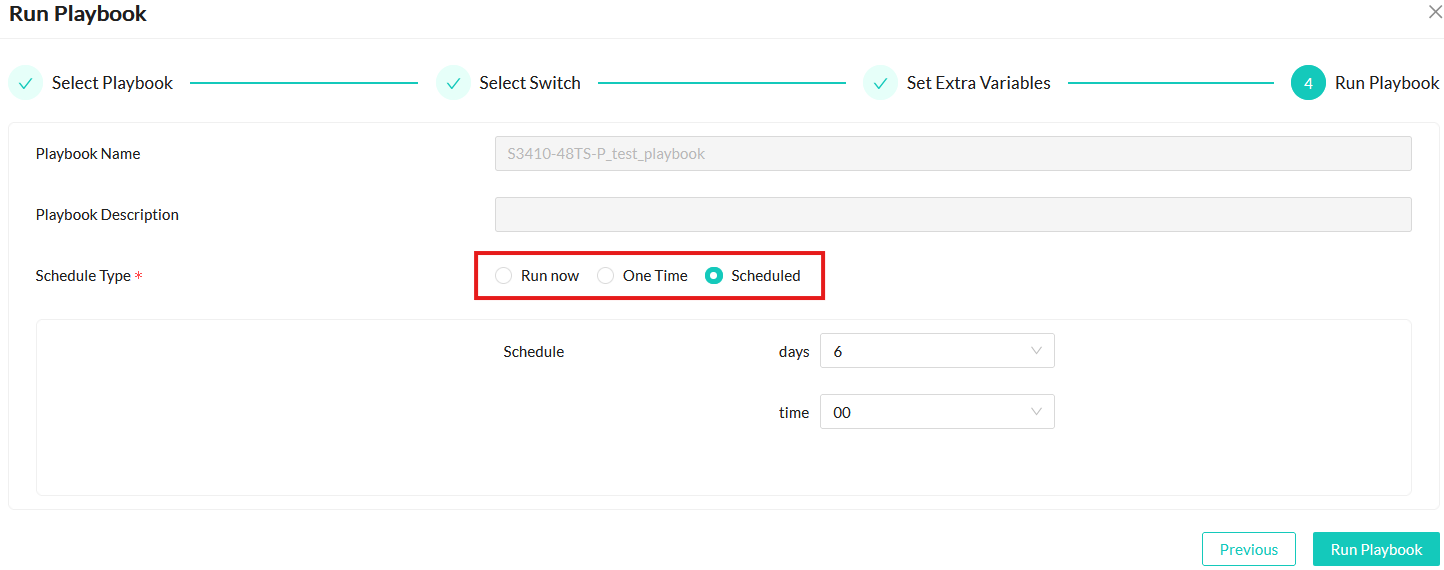Click the days dropdown chevron arrow
1444x570 pixels.
tap(1036, 351)
